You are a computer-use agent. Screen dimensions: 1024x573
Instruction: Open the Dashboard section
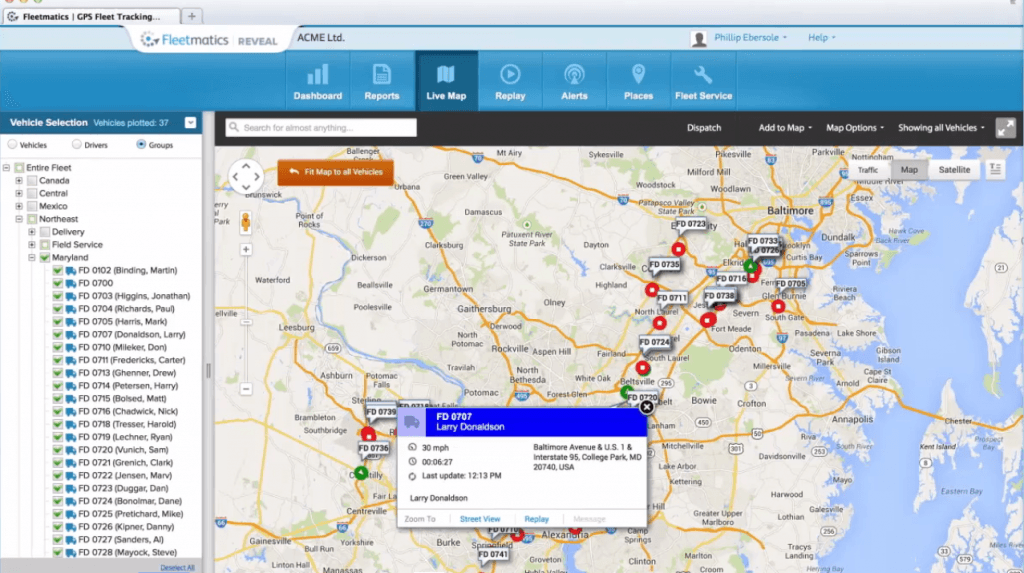(317, 81)
